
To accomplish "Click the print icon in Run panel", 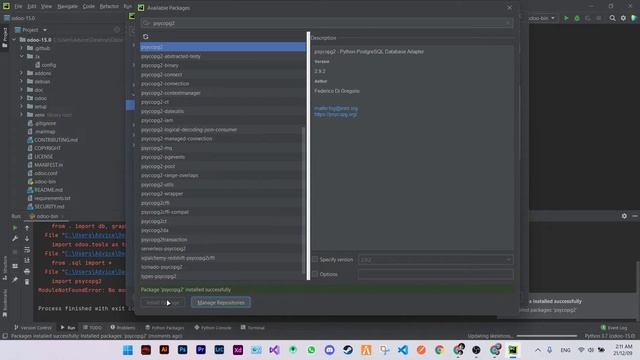I will pyautogui.click(x=27, y=271).
